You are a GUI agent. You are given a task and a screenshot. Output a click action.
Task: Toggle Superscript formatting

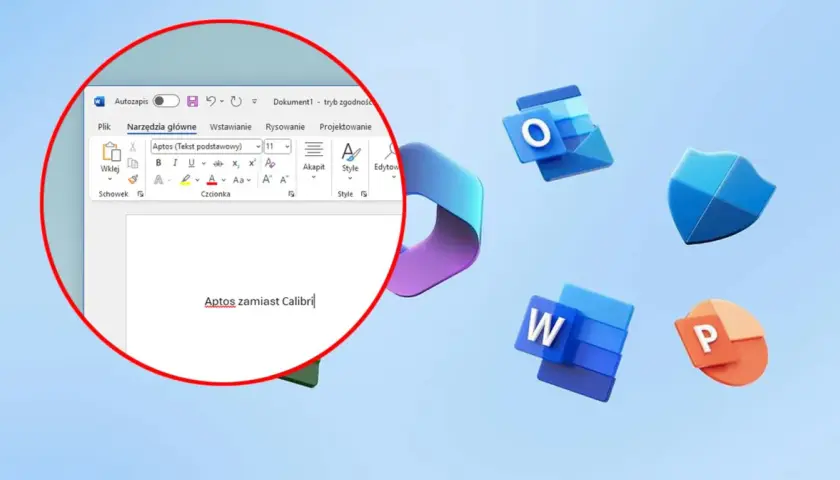tap(252, 163)
